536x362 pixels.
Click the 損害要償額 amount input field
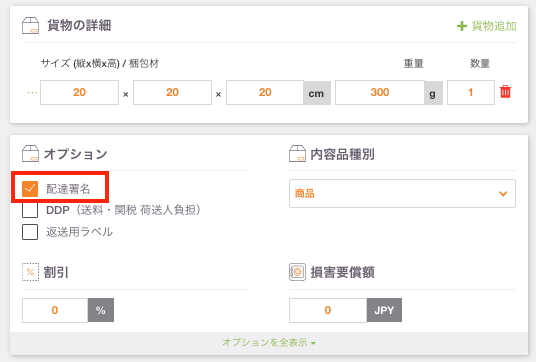click(328, 310)
